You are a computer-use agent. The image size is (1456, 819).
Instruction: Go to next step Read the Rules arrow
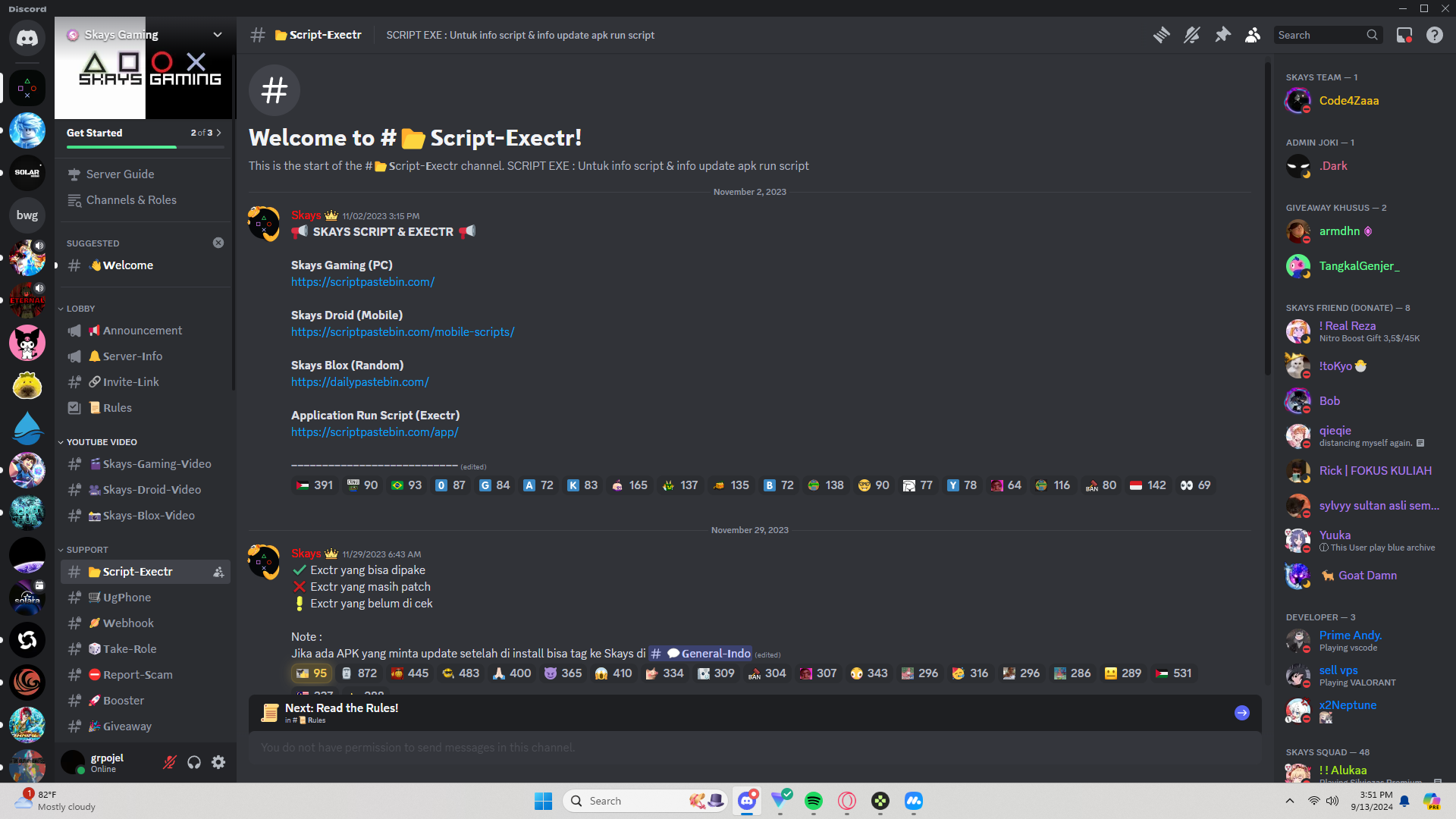pyautogui.click(x=1242, y=713)
